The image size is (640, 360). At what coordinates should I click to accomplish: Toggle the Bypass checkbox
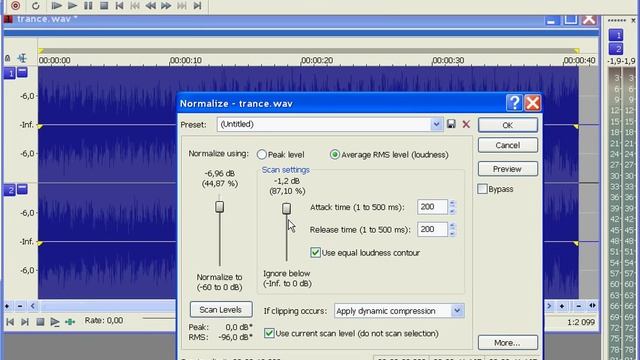click(x=482, y=189)
